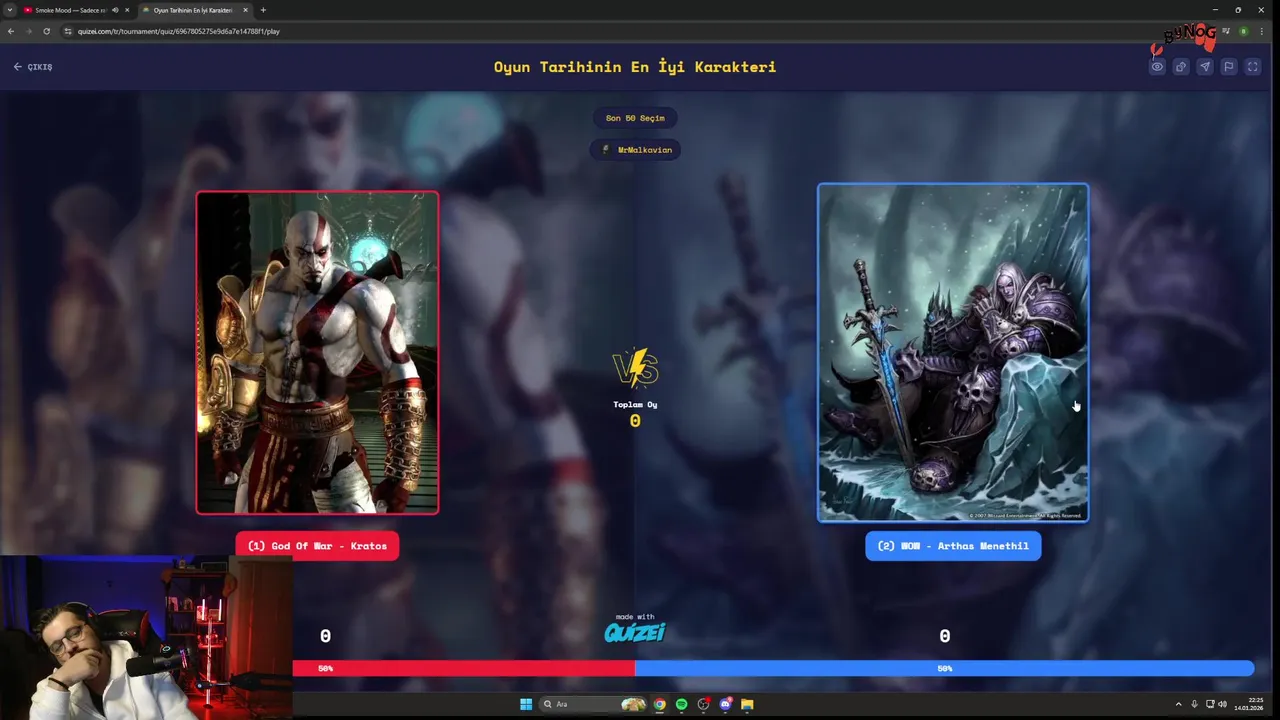This screenshot has width=1280, height=720.
Task: Click the flag report icon
Action: [1228, 67]
